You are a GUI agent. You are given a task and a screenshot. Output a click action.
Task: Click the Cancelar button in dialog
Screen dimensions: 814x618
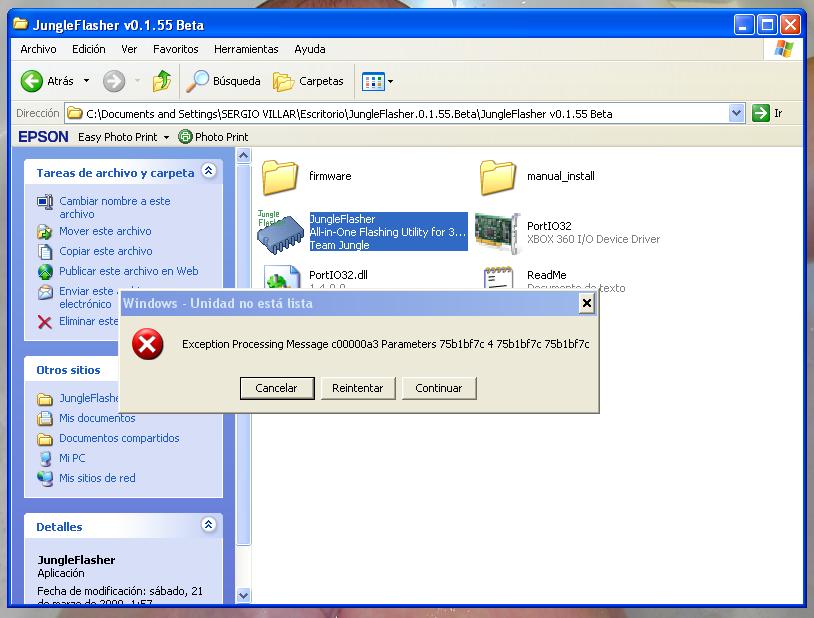point(277,388)
